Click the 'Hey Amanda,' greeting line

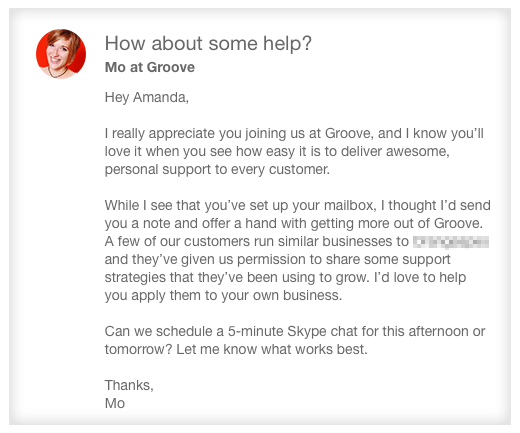pyautogui.click(x=147, y=97)
